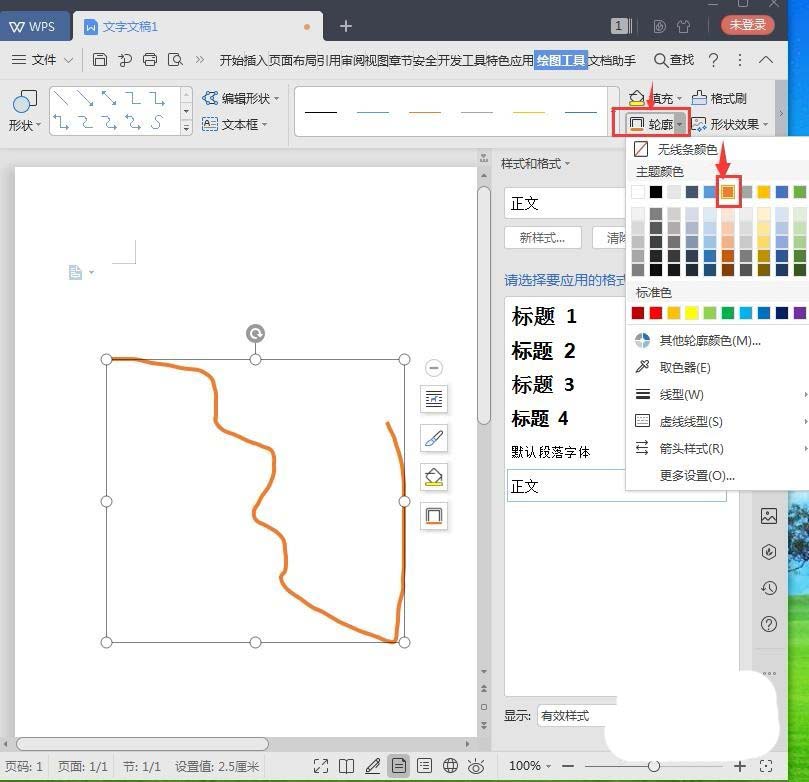Collapse the ribbon with the up chevron
The image size is (809, 782).
[766, 60]
